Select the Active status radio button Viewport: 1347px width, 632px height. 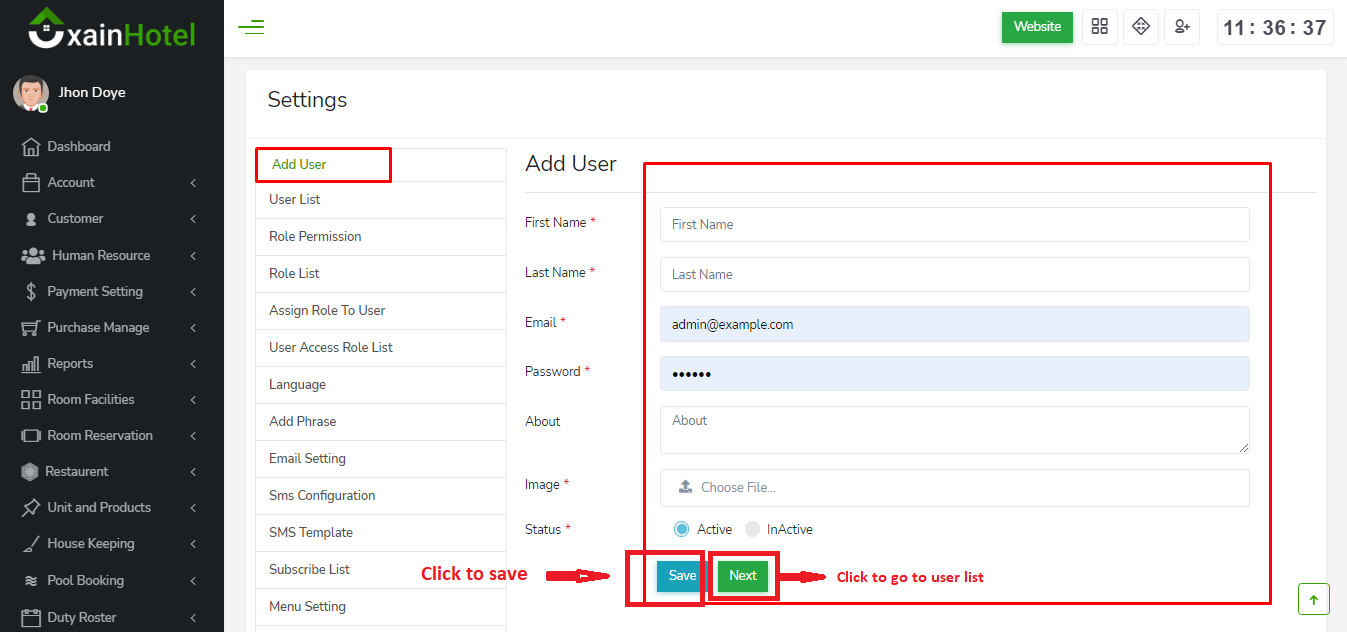(682, 529)
